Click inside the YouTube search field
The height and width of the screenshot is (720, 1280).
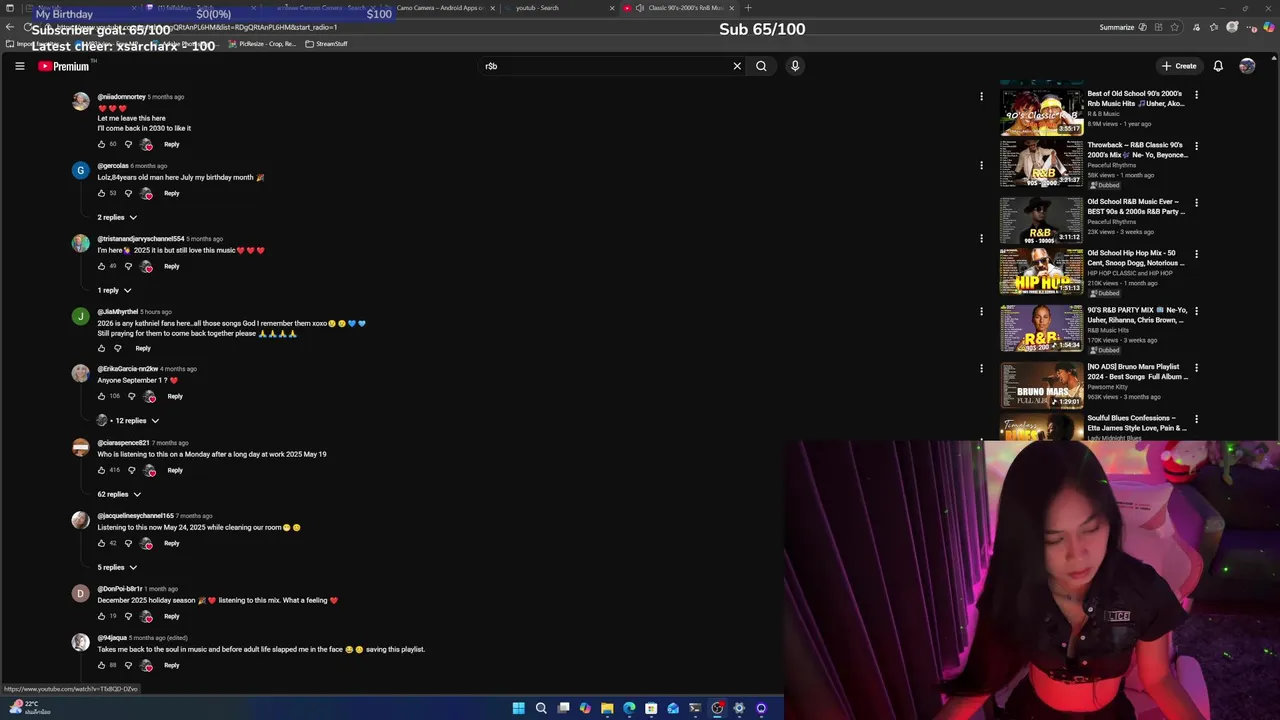coord(605,66)
